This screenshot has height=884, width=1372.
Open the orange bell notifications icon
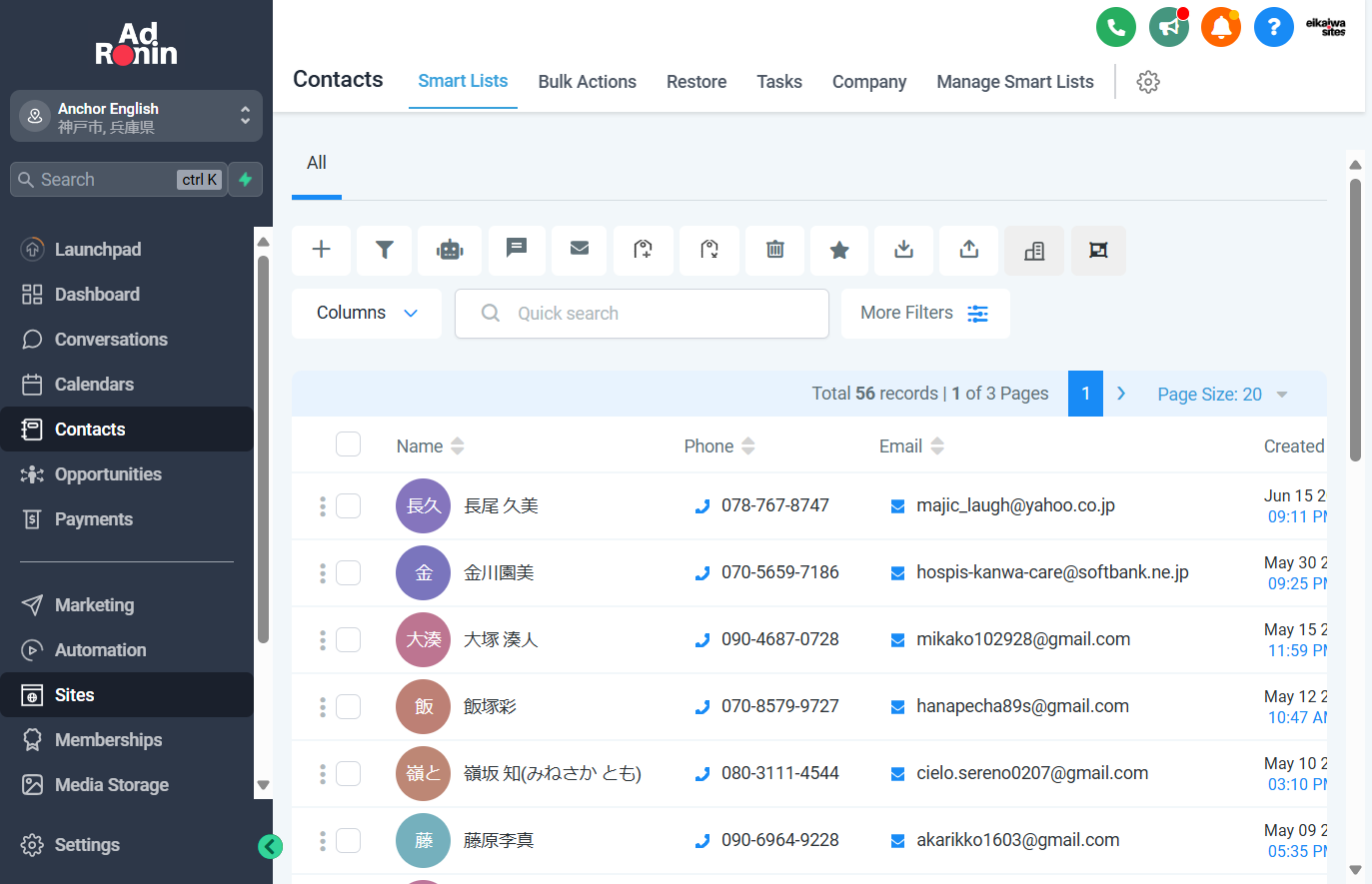tap(1221, 27)
